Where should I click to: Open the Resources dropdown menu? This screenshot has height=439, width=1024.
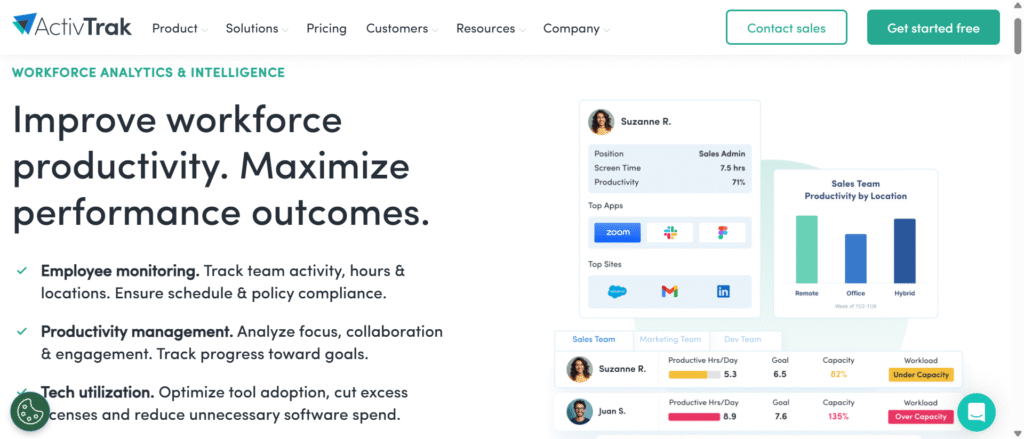[x=490, y=28]
